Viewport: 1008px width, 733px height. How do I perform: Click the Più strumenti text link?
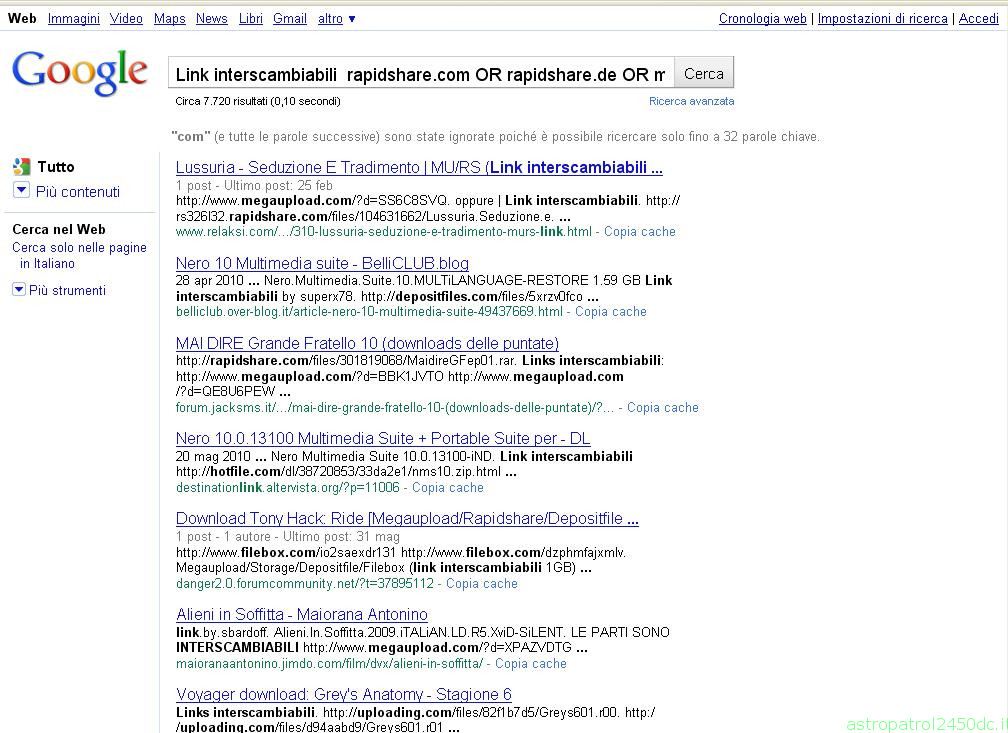tap(68, 290)
